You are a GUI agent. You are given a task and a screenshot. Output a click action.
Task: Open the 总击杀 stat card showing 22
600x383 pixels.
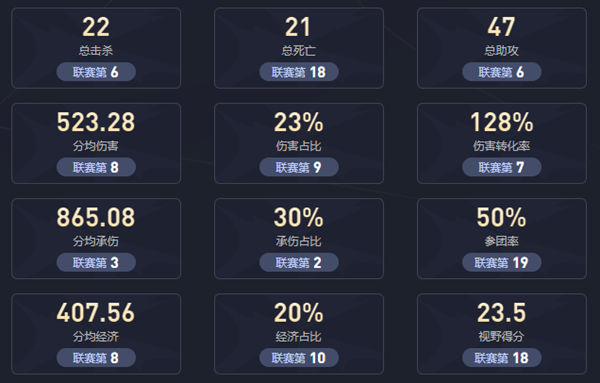coord(96,48)
